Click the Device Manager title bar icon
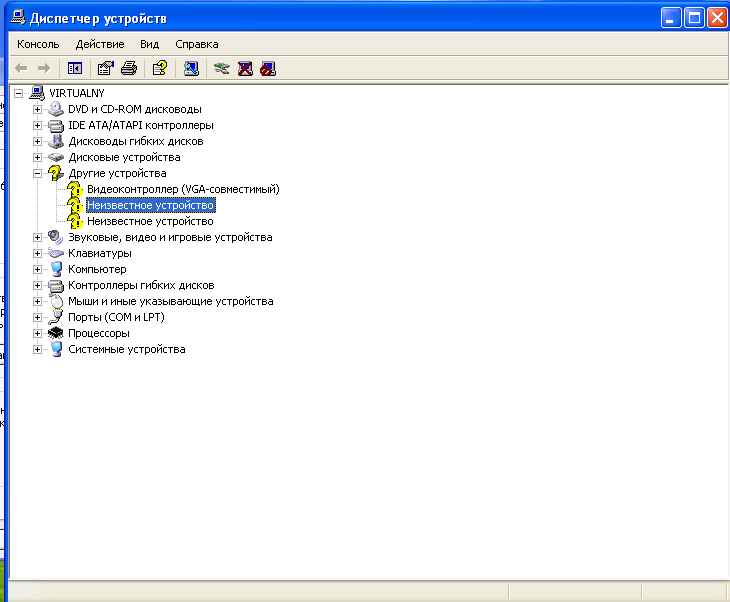 click(x=18, y=17)
